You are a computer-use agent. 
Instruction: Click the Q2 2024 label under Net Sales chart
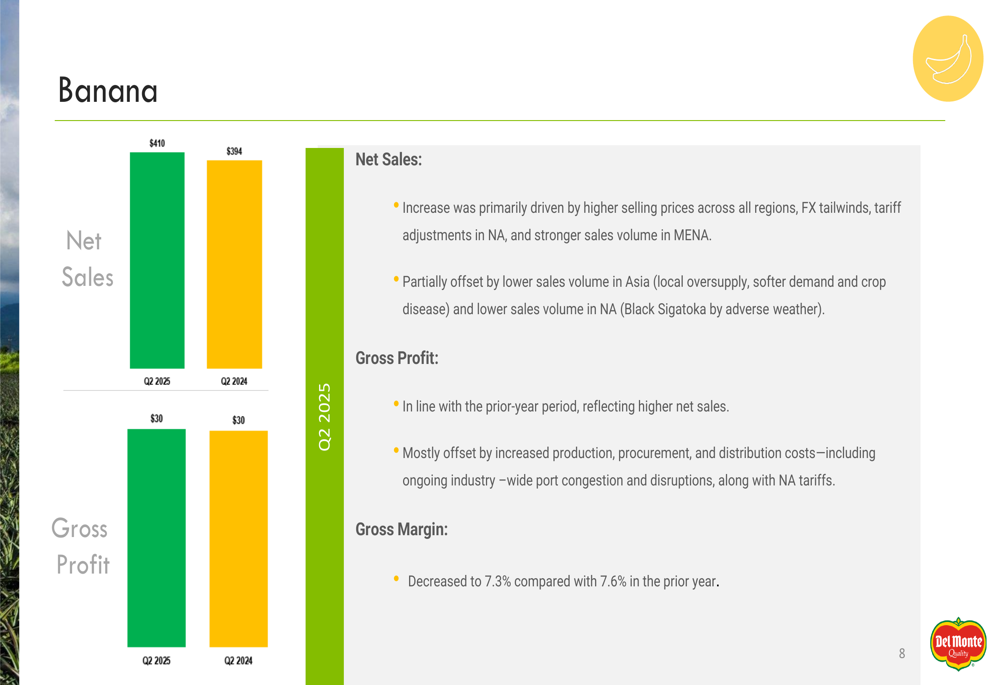(x=234, y=381)
